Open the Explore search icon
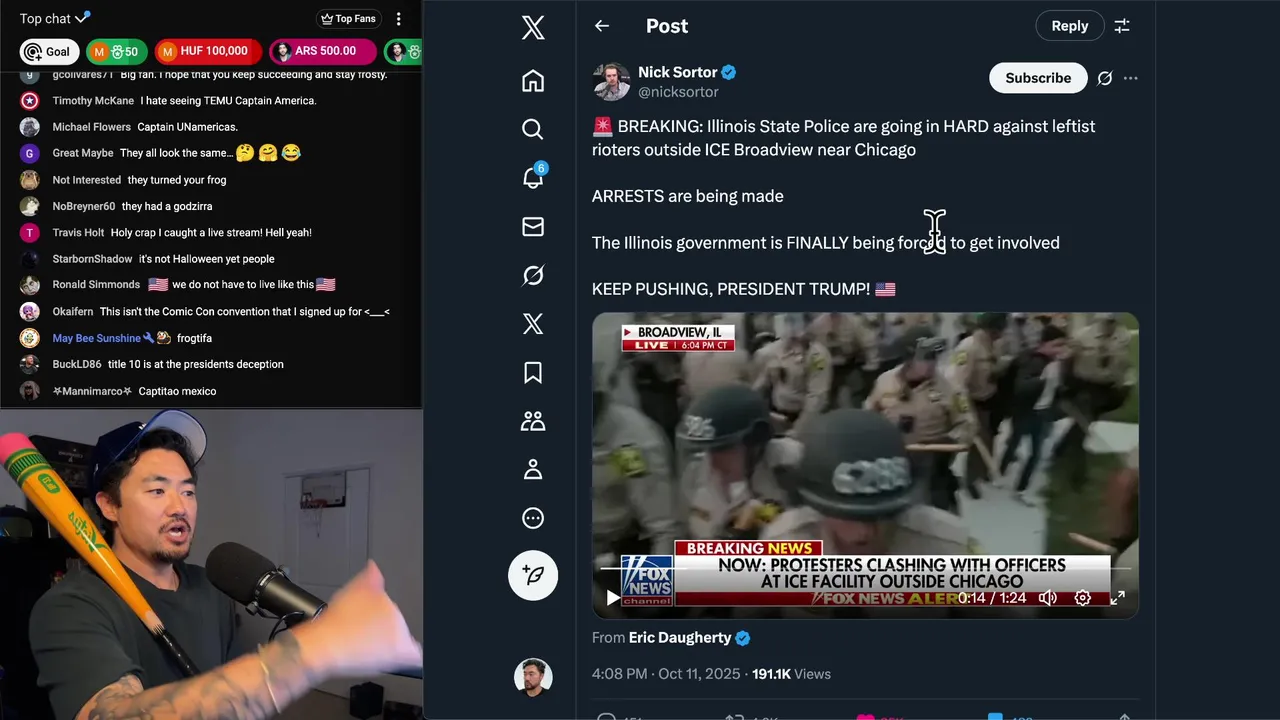This screenshot has height=720, width=1280. (533, 129)
